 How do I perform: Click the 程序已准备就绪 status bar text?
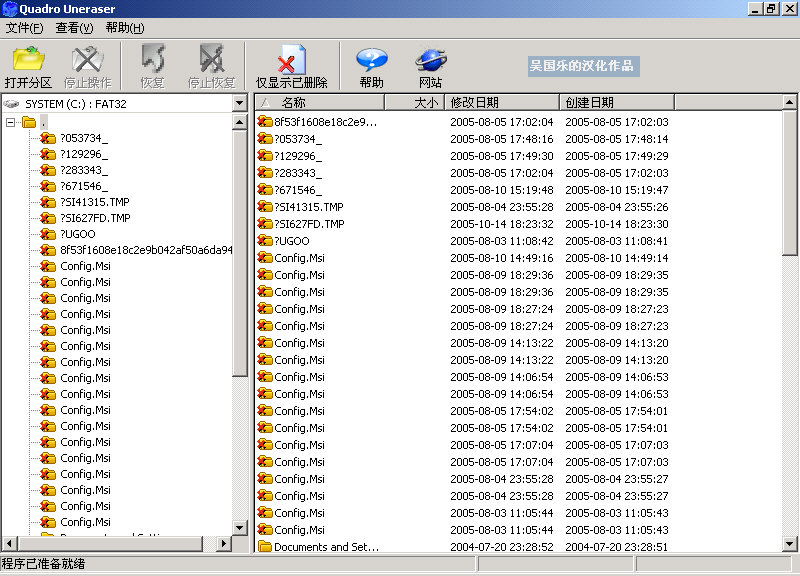[43, 564]
